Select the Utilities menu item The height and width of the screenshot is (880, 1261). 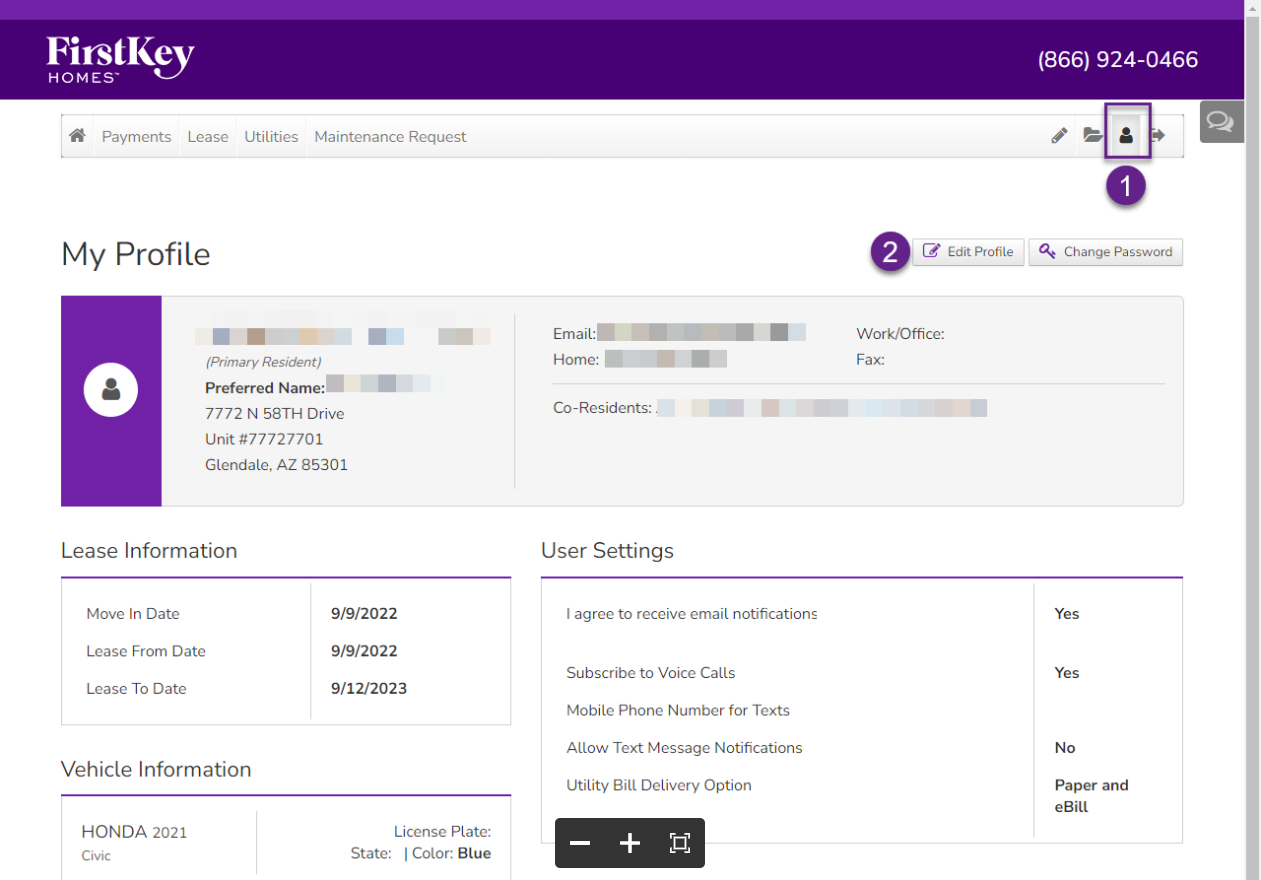click(271, 137)
